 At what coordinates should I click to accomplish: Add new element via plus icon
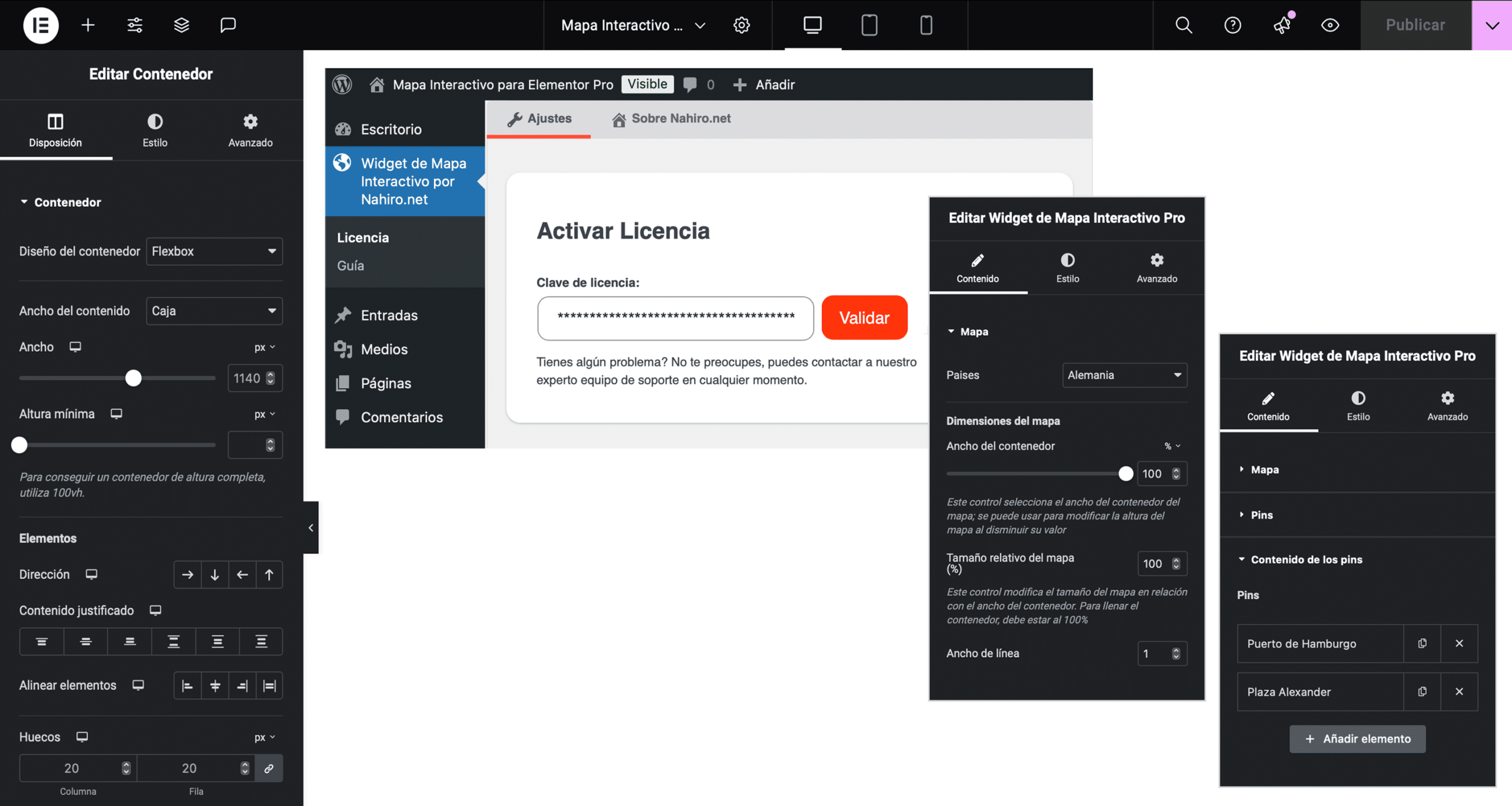pos(88,25)
